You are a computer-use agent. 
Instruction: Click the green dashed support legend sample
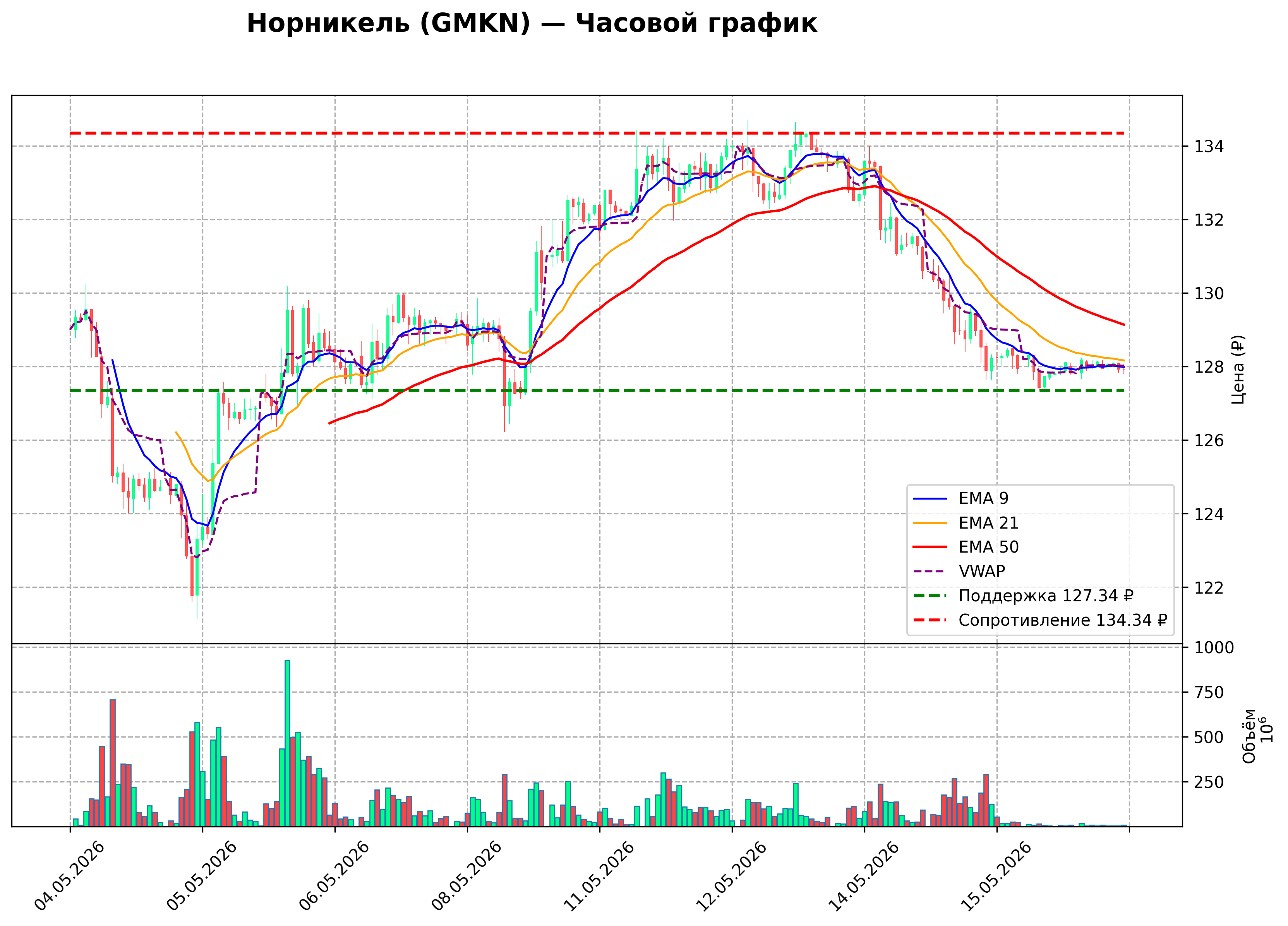point(930,596)
